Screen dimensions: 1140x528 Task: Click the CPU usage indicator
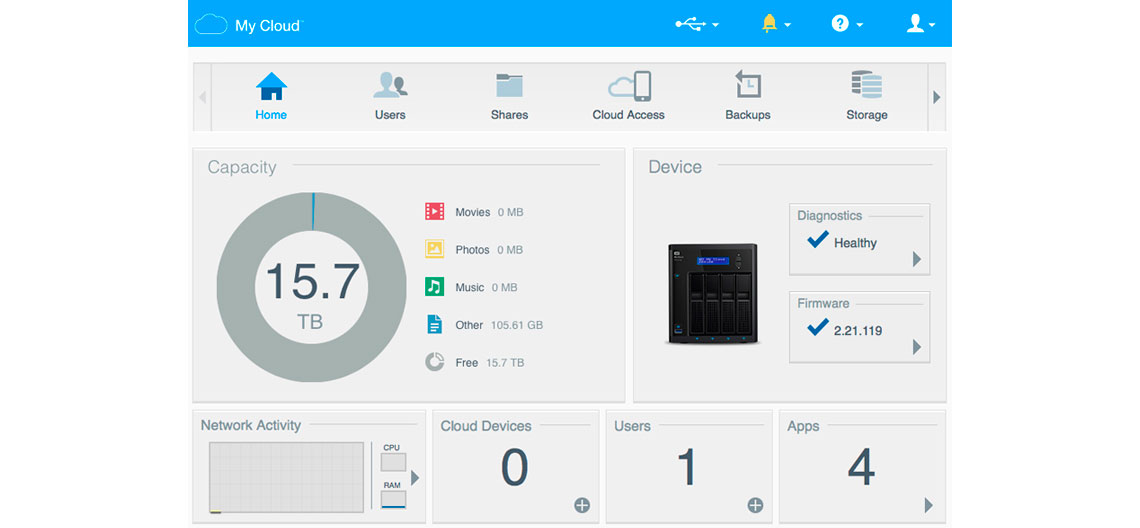pos(393,463)
